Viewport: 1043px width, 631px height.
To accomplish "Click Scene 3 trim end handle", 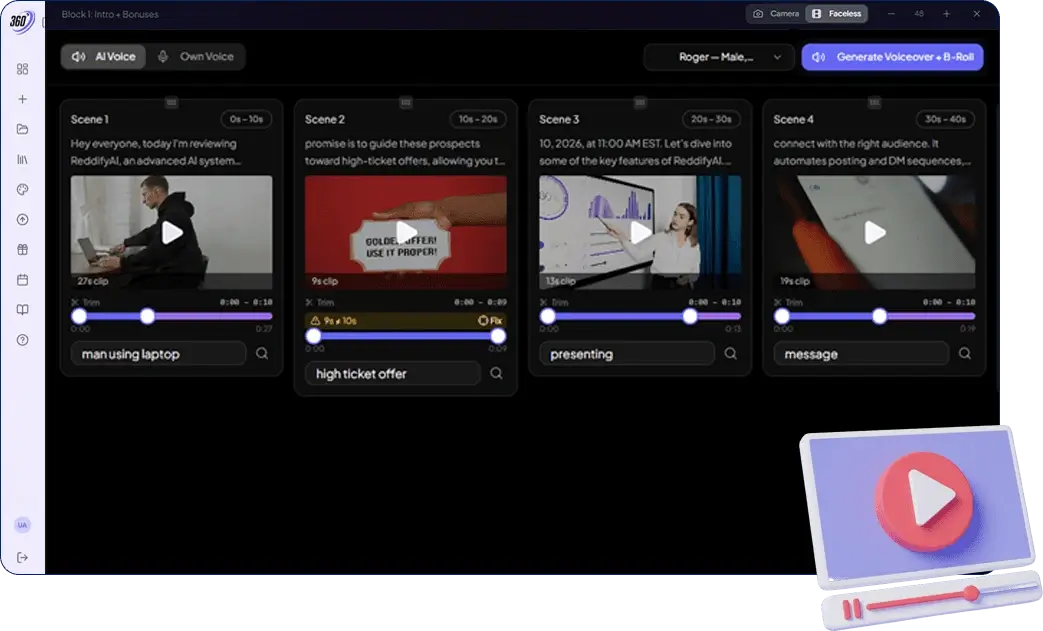I will pyautogui.click(x=690, y=316).
